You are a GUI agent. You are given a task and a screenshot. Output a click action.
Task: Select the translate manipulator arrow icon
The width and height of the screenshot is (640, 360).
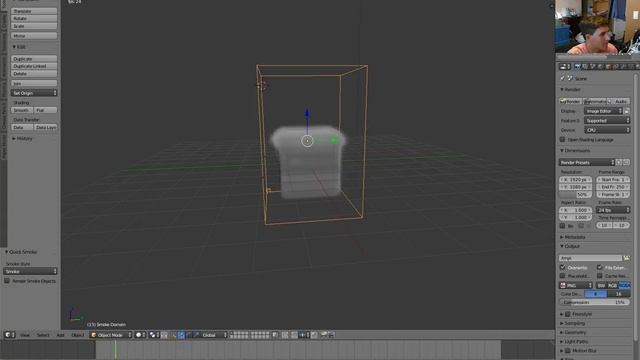[182, 335]
